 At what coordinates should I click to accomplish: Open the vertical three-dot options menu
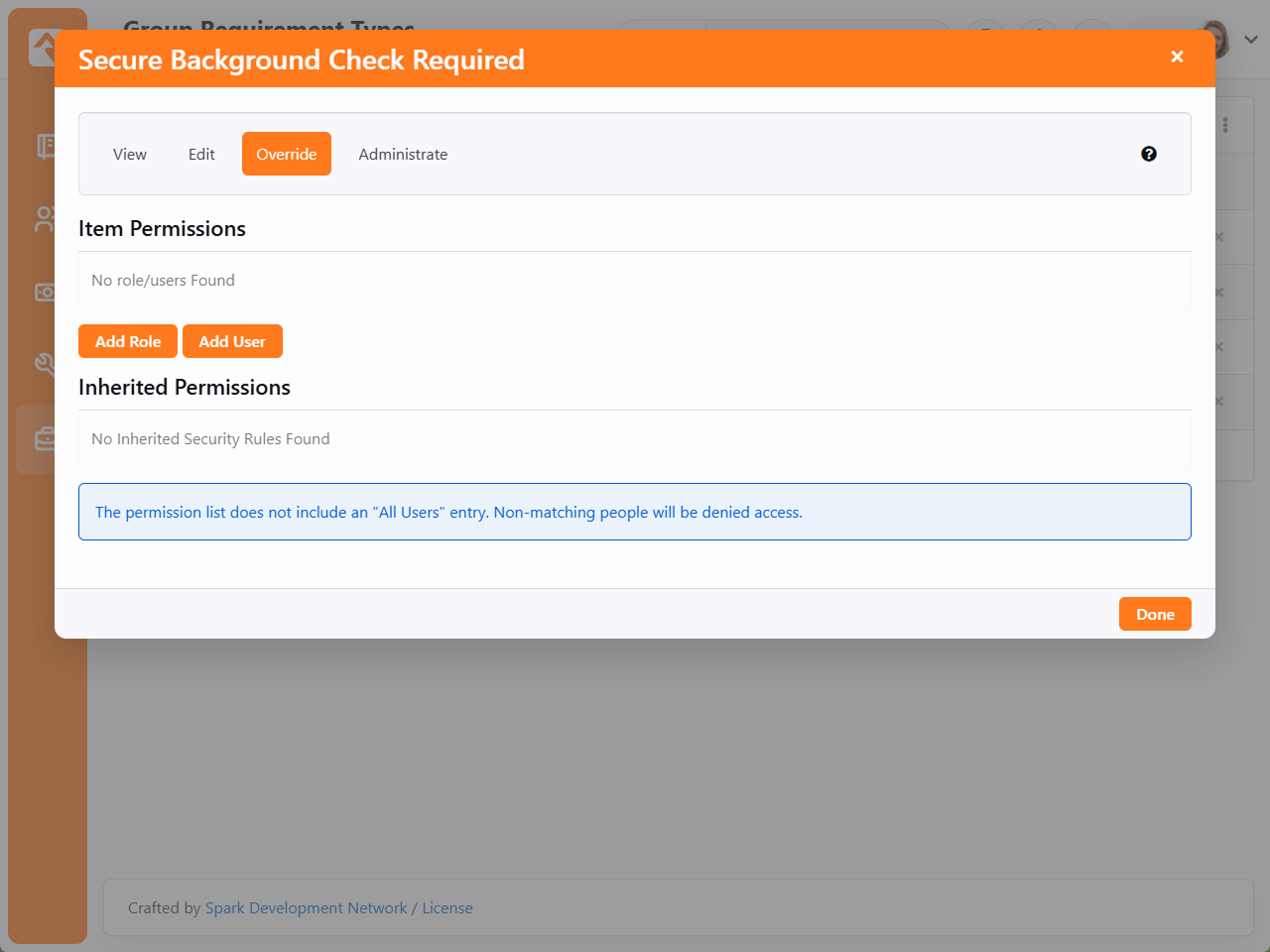pos(1225,125)
